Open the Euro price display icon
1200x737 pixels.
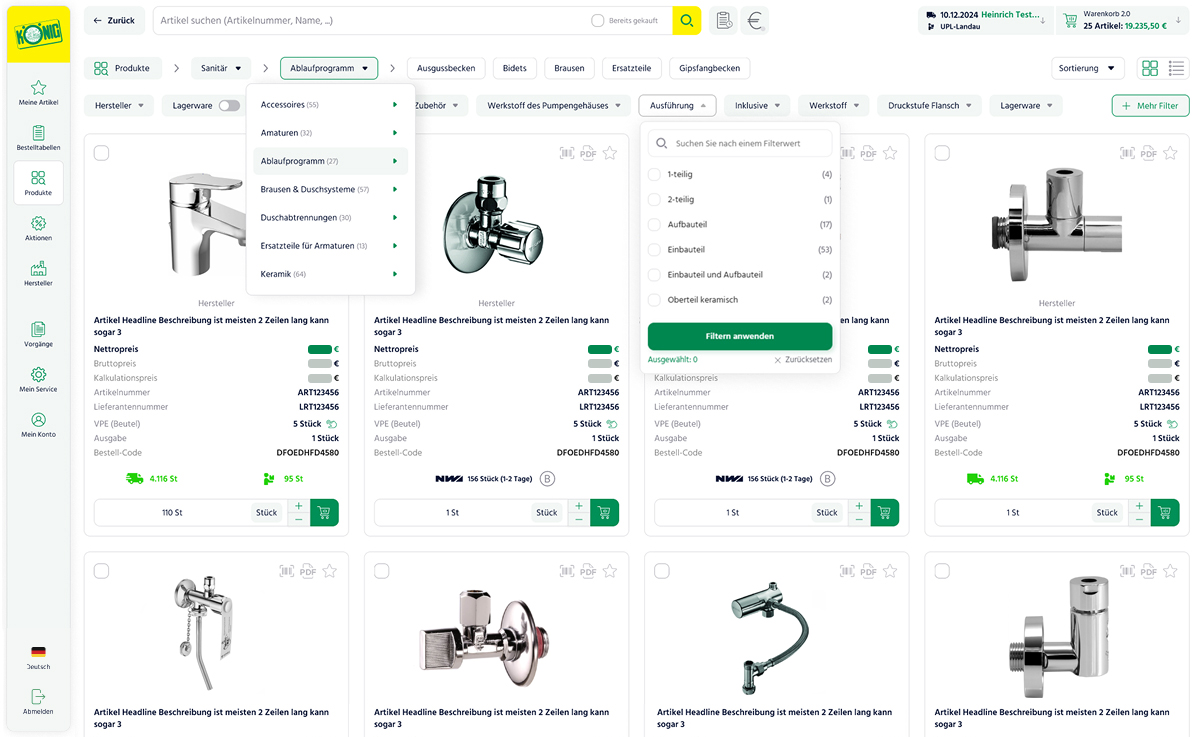tap(756, 20)
